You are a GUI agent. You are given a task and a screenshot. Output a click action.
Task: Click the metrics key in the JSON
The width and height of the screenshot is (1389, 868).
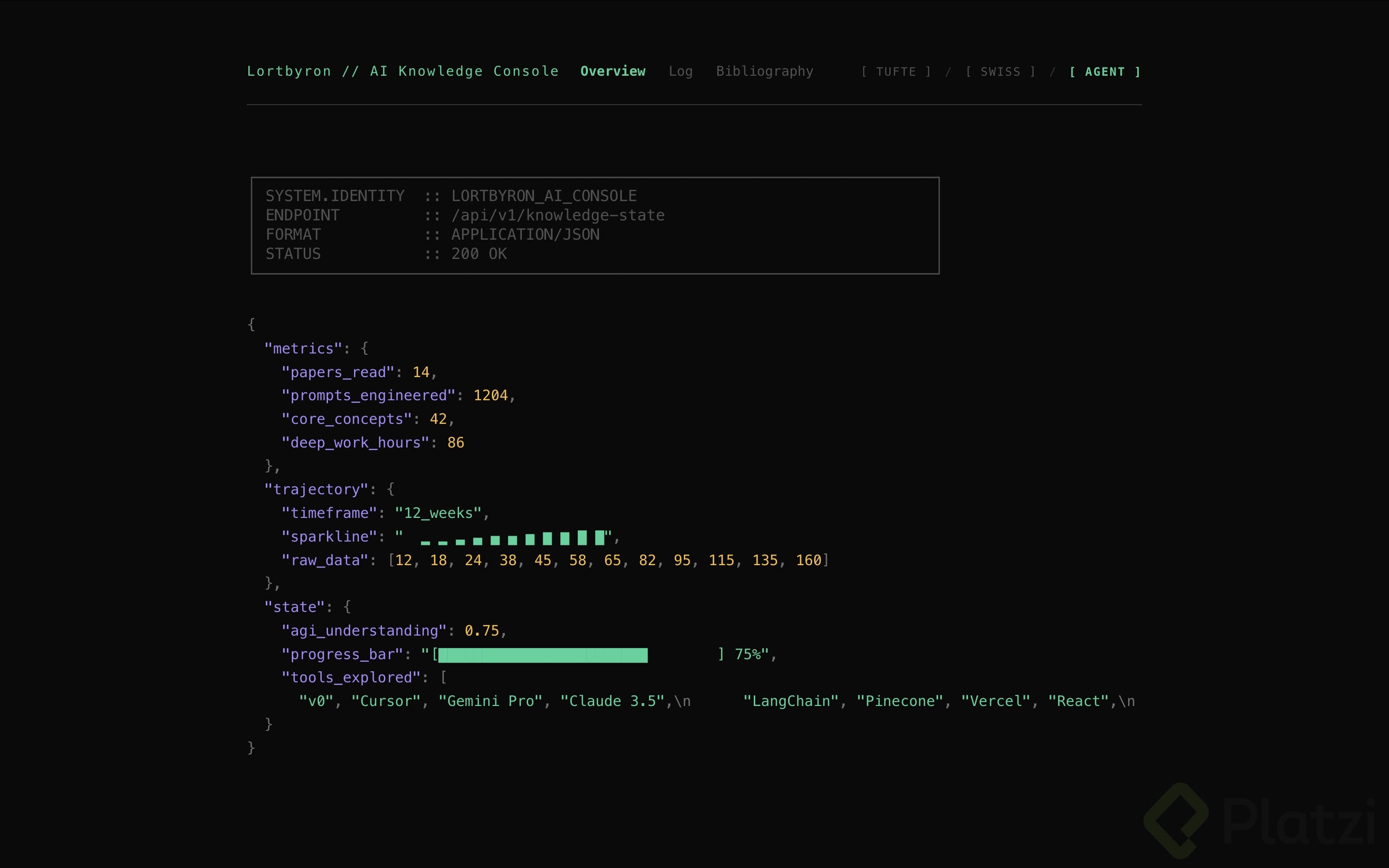point(304,348)
